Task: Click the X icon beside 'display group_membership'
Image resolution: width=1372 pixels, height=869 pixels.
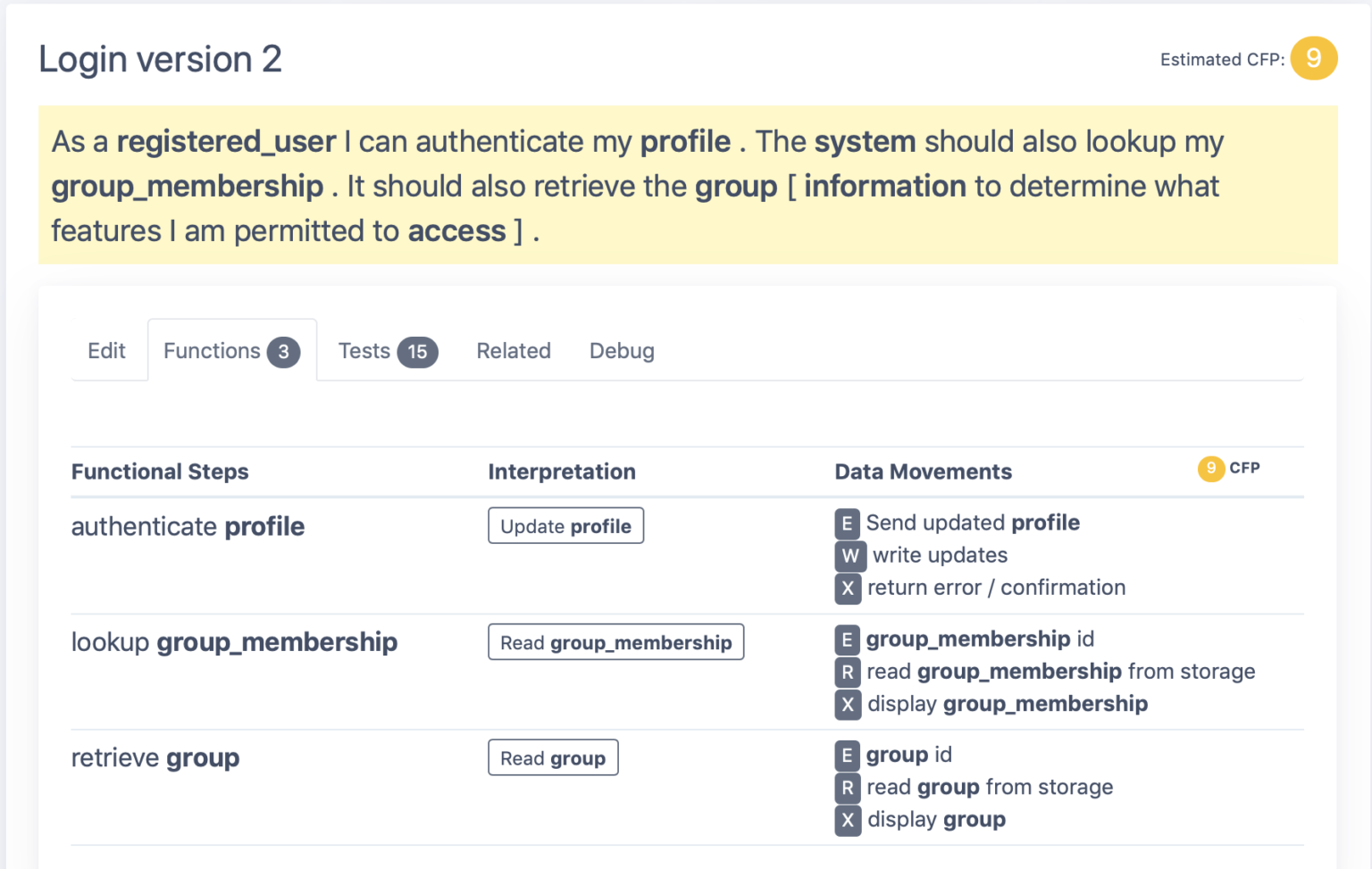Action: [847, 705]
